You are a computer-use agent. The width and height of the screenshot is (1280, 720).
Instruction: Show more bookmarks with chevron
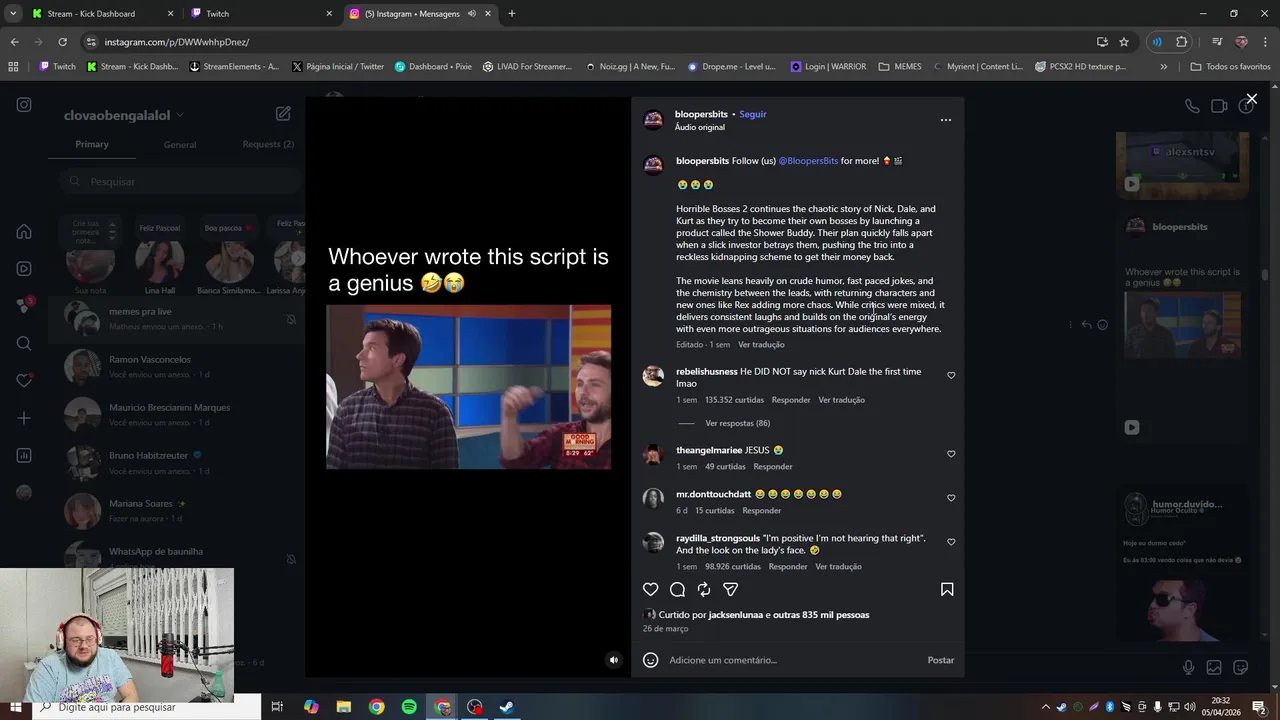[1163, 67]
